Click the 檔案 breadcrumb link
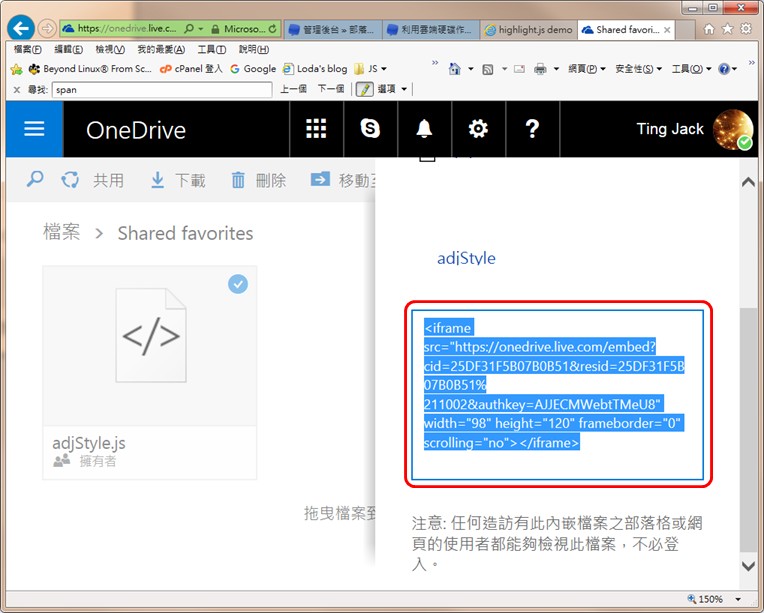Screen dimensions: 764x613 point(61,232)
